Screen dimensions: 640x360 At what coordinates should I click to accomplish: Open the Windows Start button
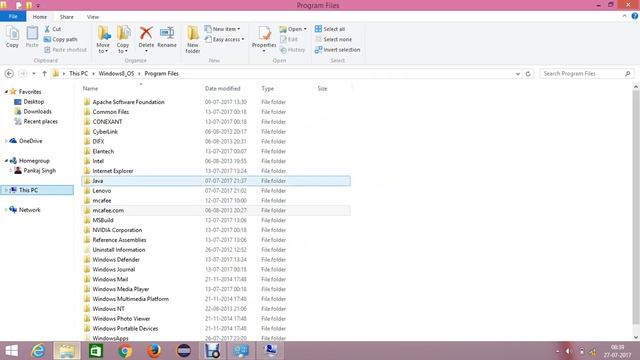coord(11,351)
